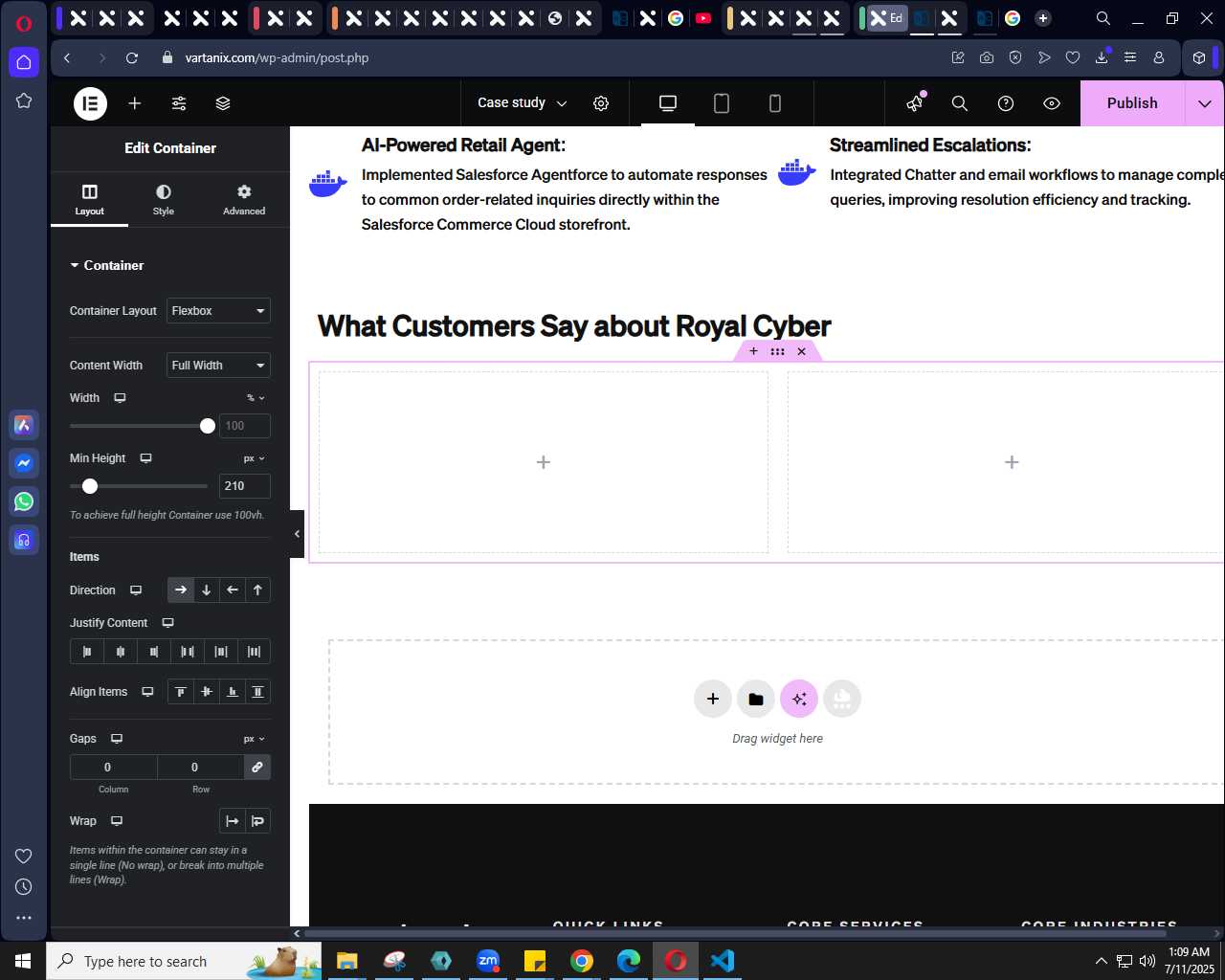
Task: Set direction to Row reversed
Action: pyautogui.click(x=233, y=590)
